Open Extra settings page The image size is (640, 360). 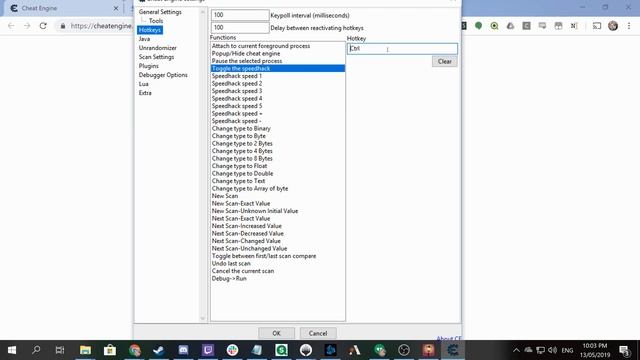click(145, 93)
